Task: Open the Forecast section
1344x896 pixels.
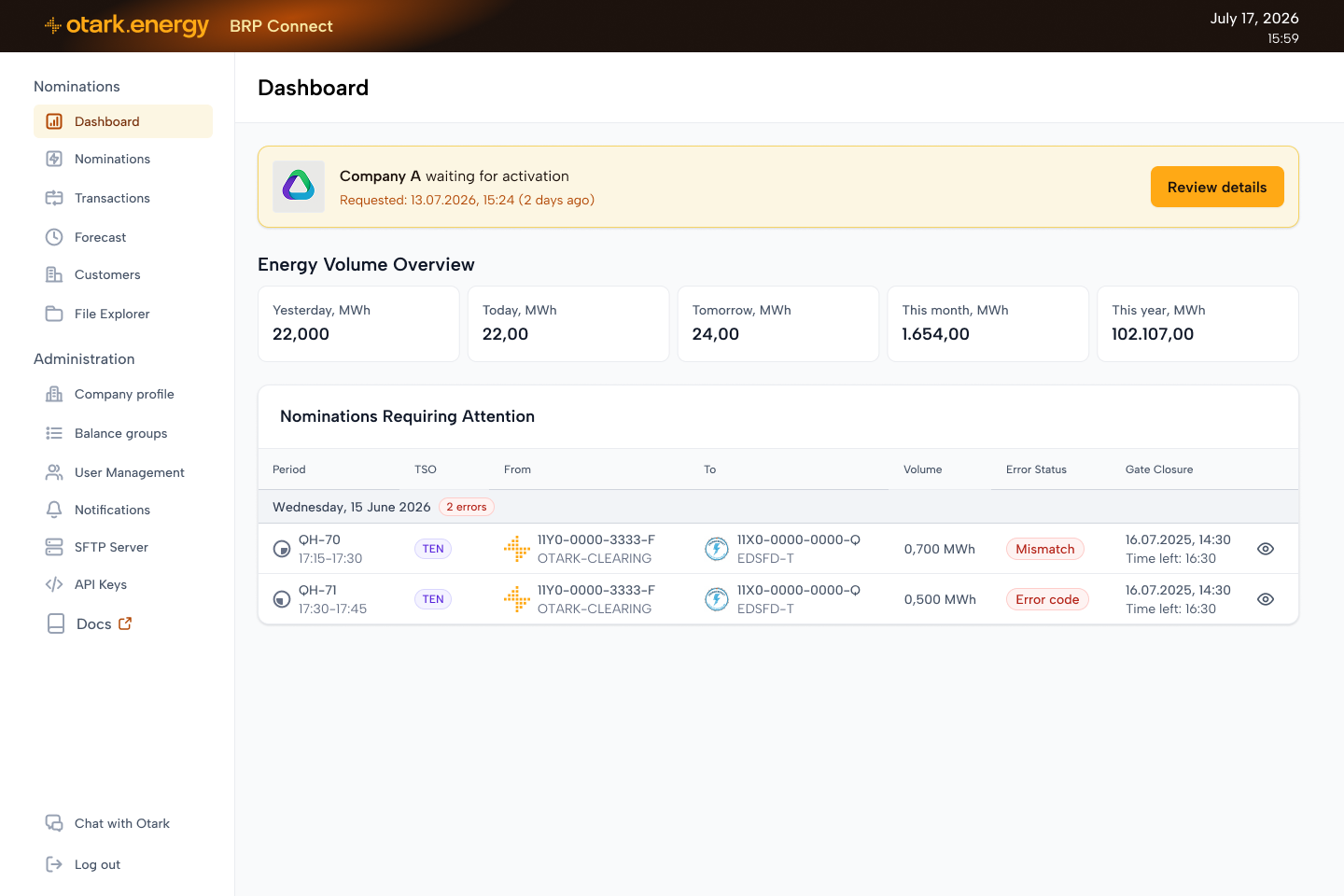Action: tap(123, 237)
